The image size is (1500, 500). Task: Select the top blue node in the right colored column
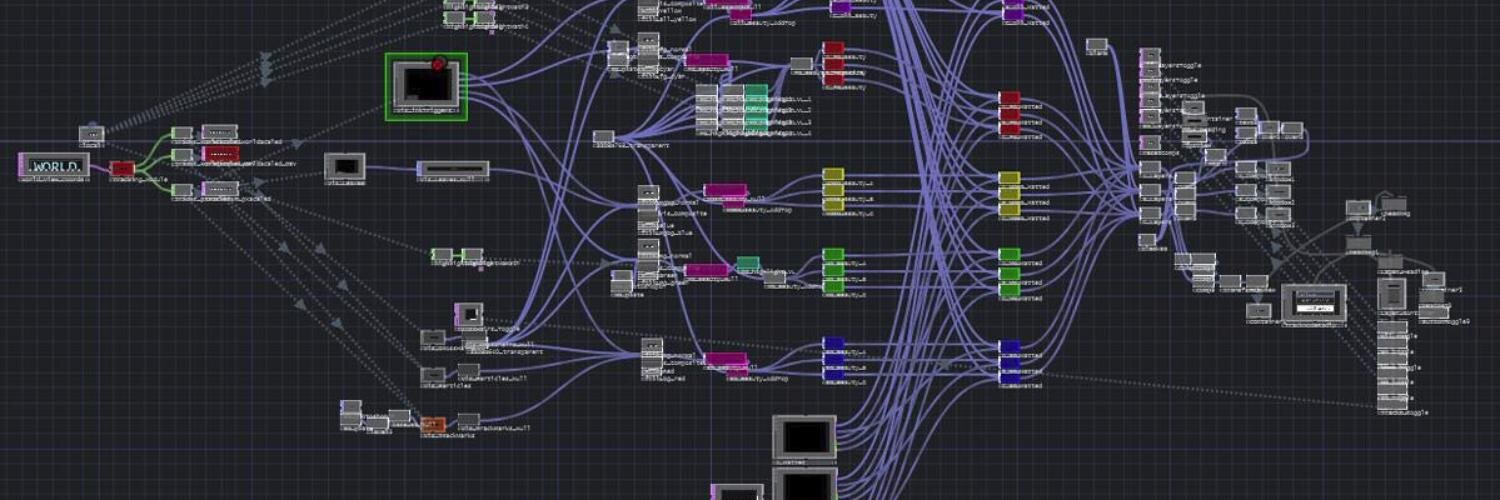pos(1010,347)
